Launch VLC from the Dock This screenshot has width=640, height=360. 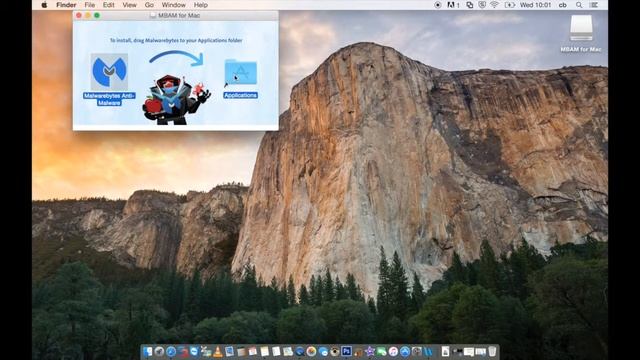218,351
